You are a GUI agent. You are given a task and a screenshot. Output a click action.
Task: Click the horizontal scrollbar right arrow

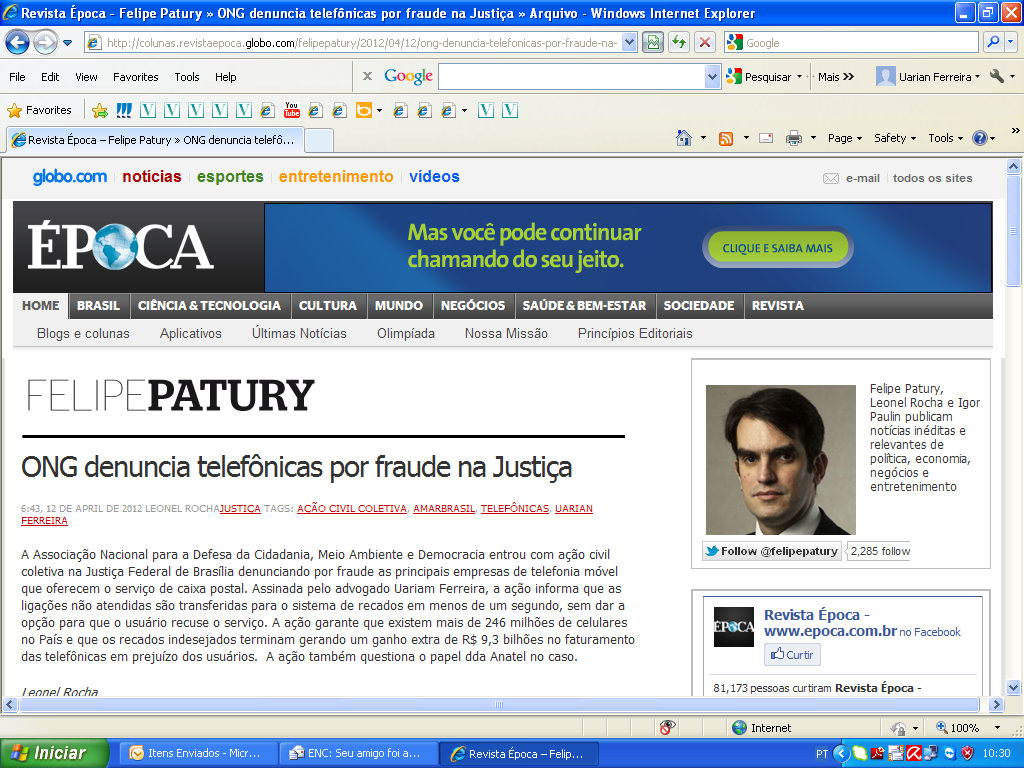(997, 705)
